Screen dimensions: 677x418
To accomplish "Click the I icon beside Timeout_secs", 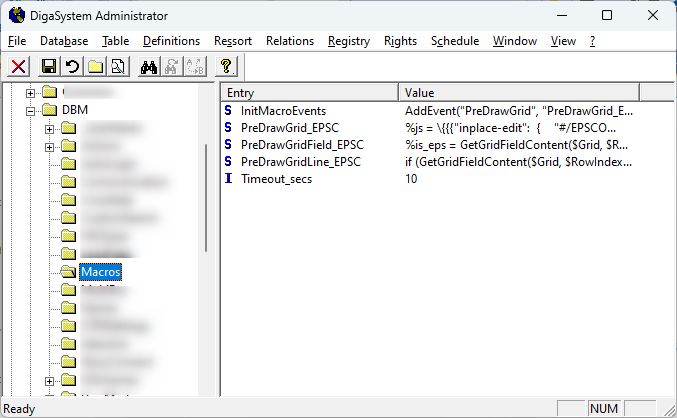I will [229, 178].
